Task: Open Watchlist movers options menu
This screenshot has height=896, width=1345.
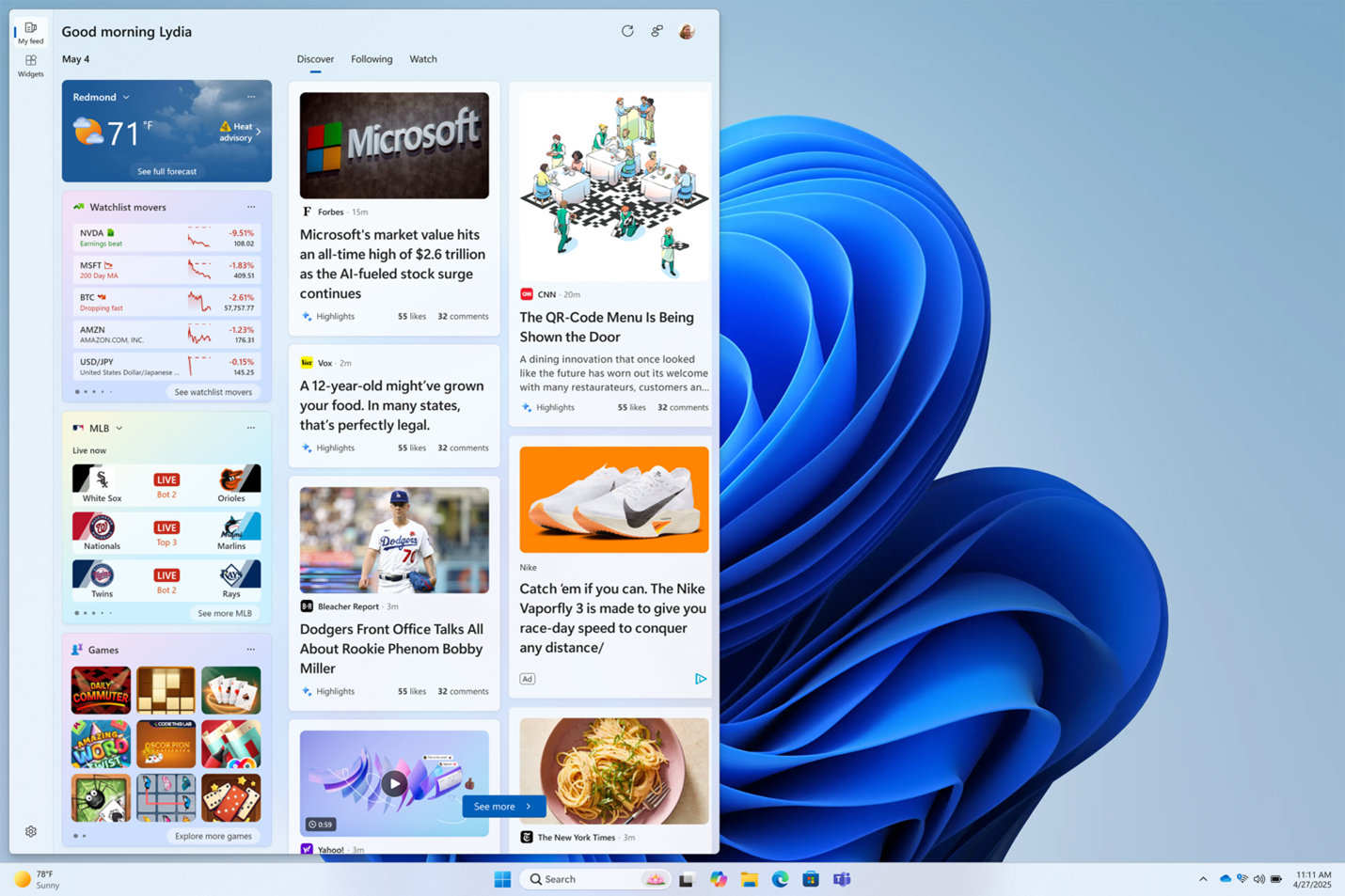Action: pos(251,206)
